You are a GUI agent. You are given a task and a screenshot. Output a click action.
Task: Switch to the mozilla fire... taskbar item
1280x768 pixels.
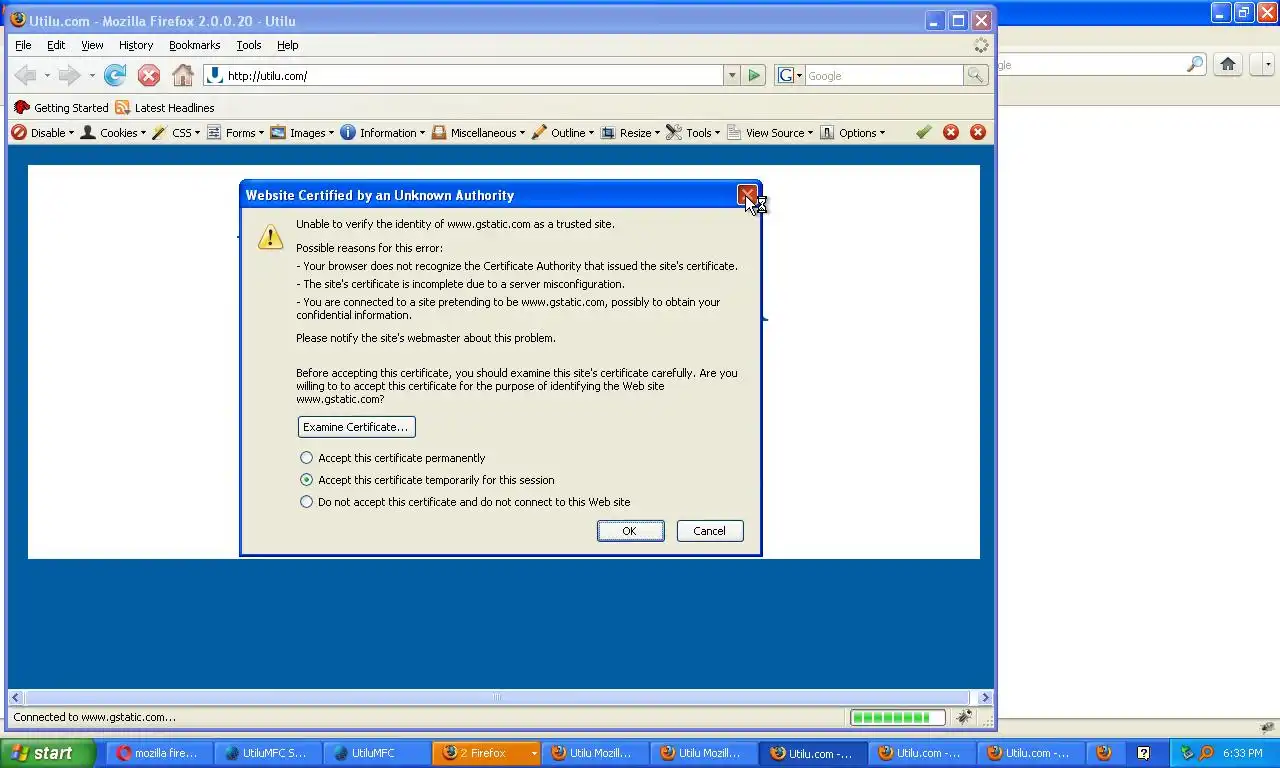(158, 753)
